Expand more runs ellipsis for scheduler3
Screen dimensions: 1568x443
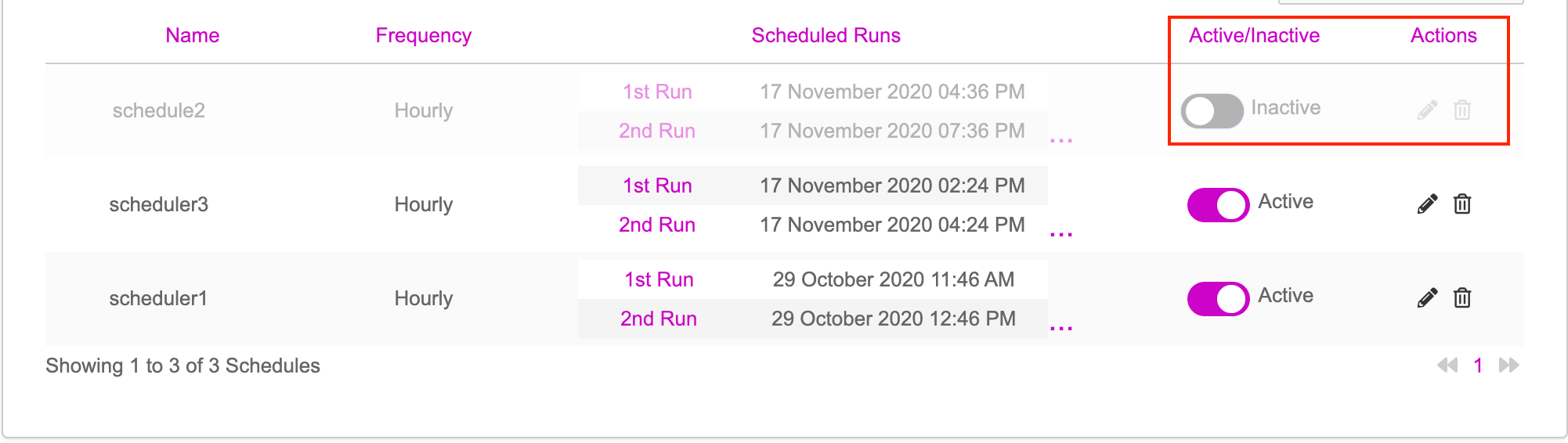(1060, 234)
